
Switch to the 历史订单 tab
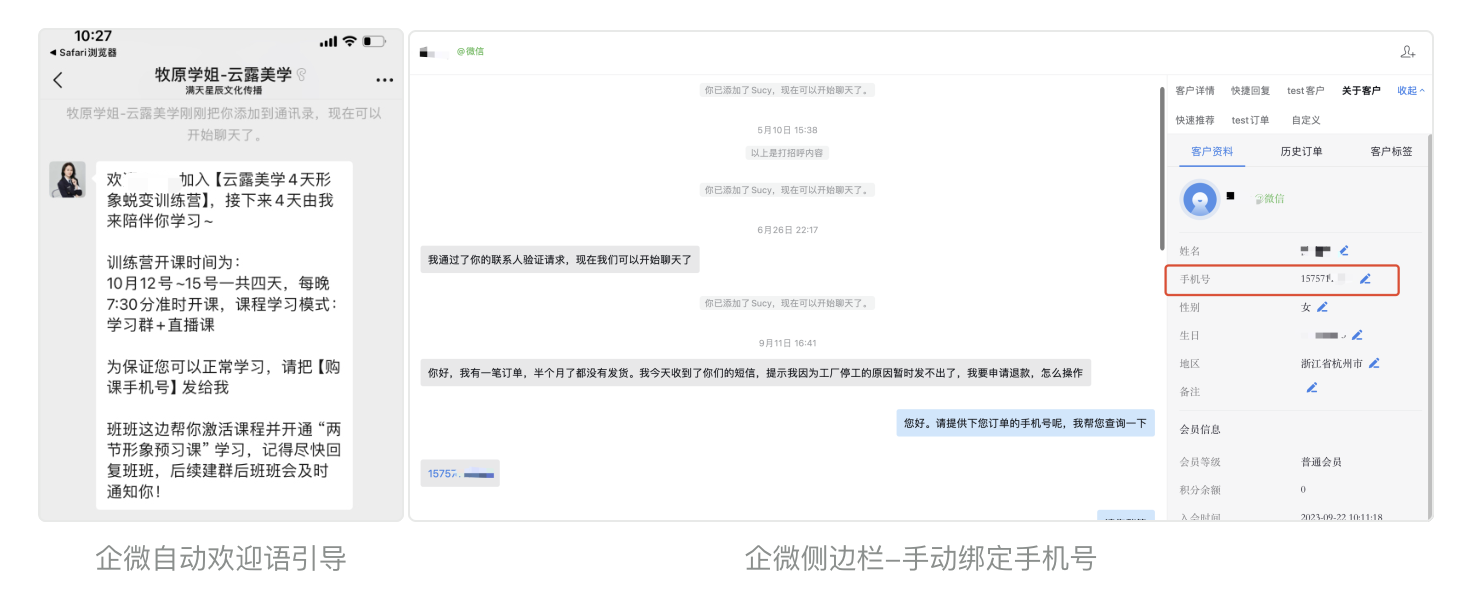point(1301,152)
